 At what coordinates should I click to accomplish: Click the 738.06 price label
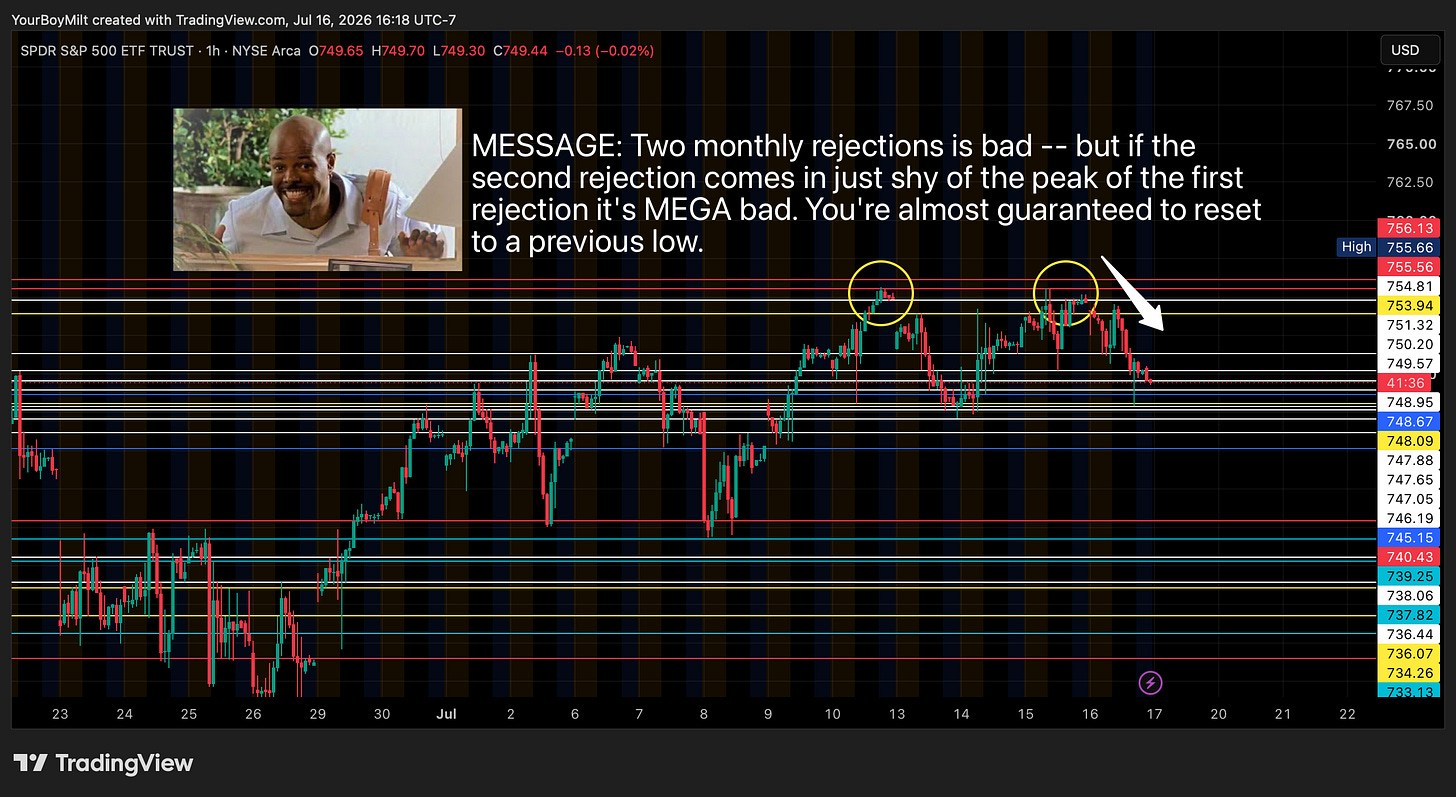tap(1410, 595)
